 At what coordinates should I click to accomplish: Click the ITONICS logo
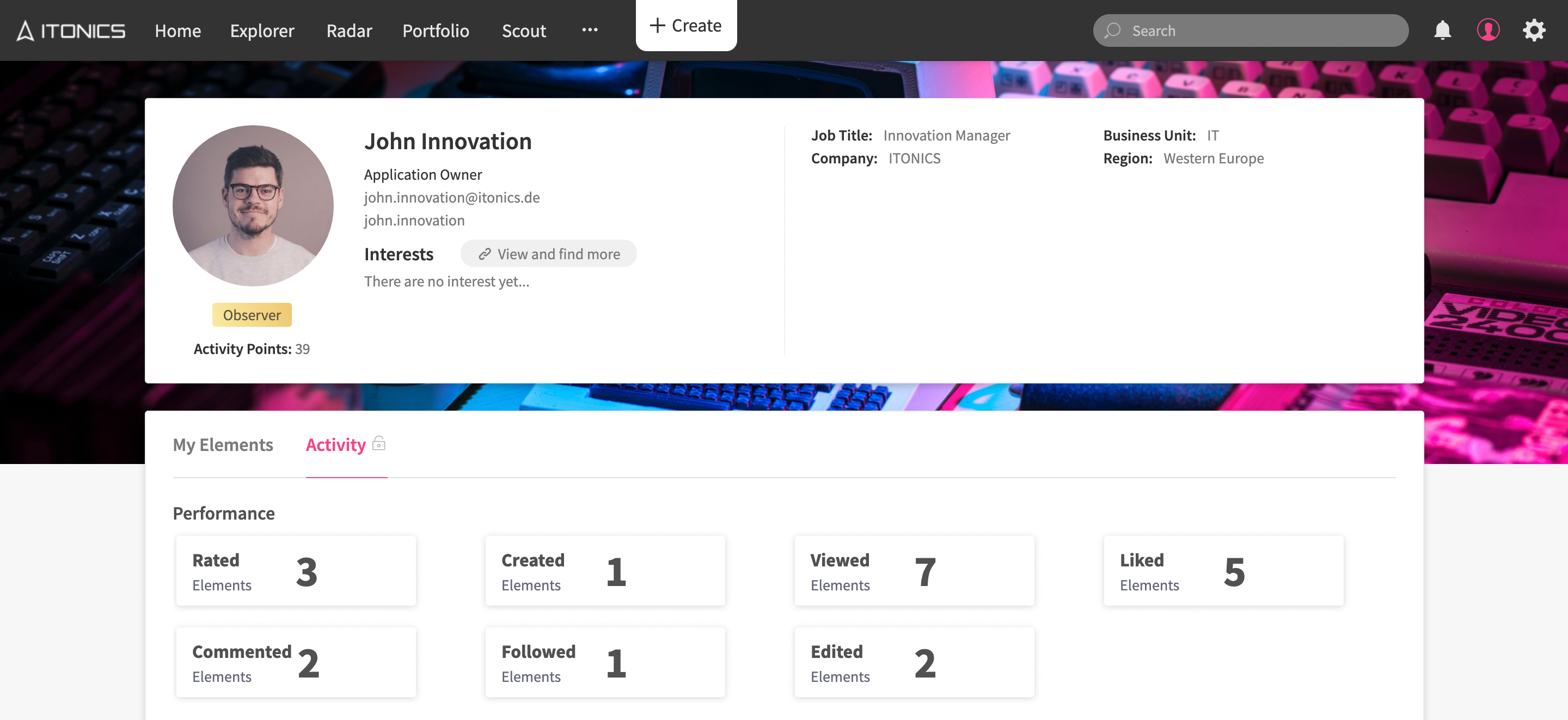[71, 30]
